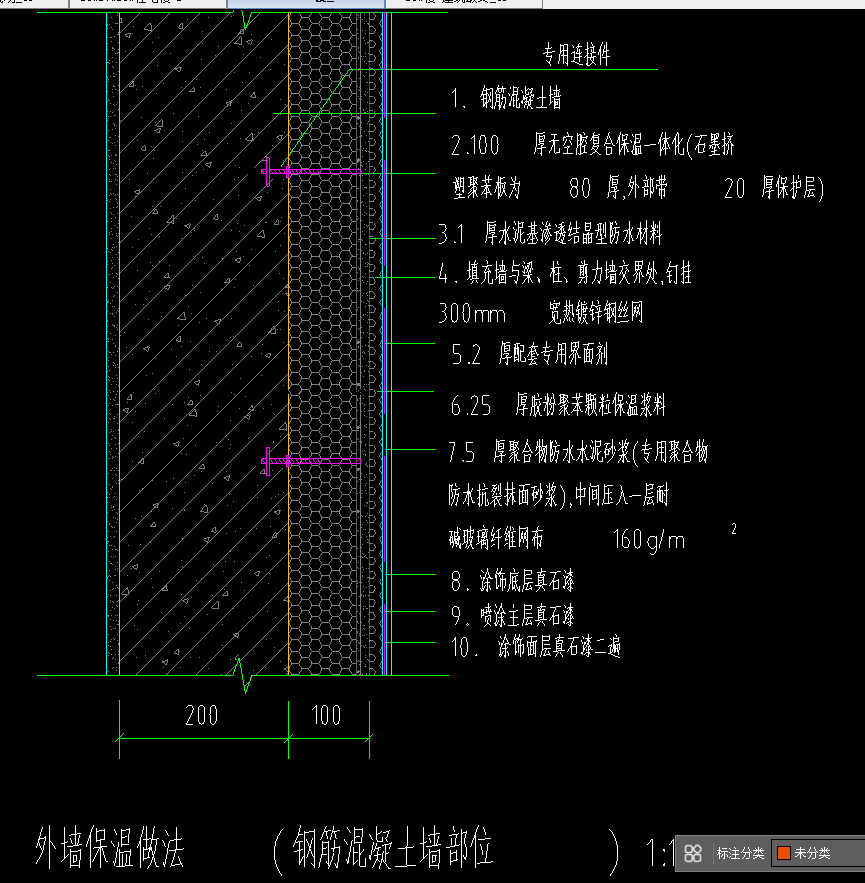The width and height of the screenshot is (865, 883).
Task: Select the '防水抗裂抹面砂浆),中间压入一层耐' line
Action: [558, 496]
